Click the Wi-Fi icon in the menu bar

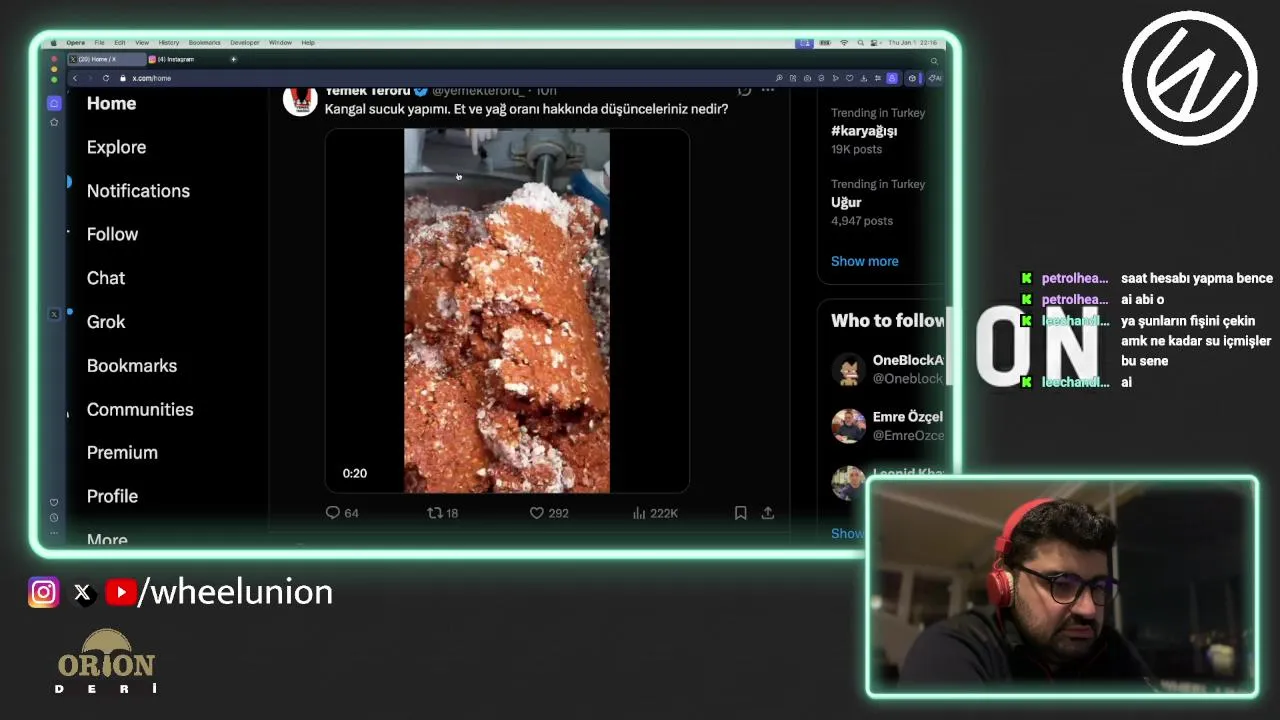844,43
